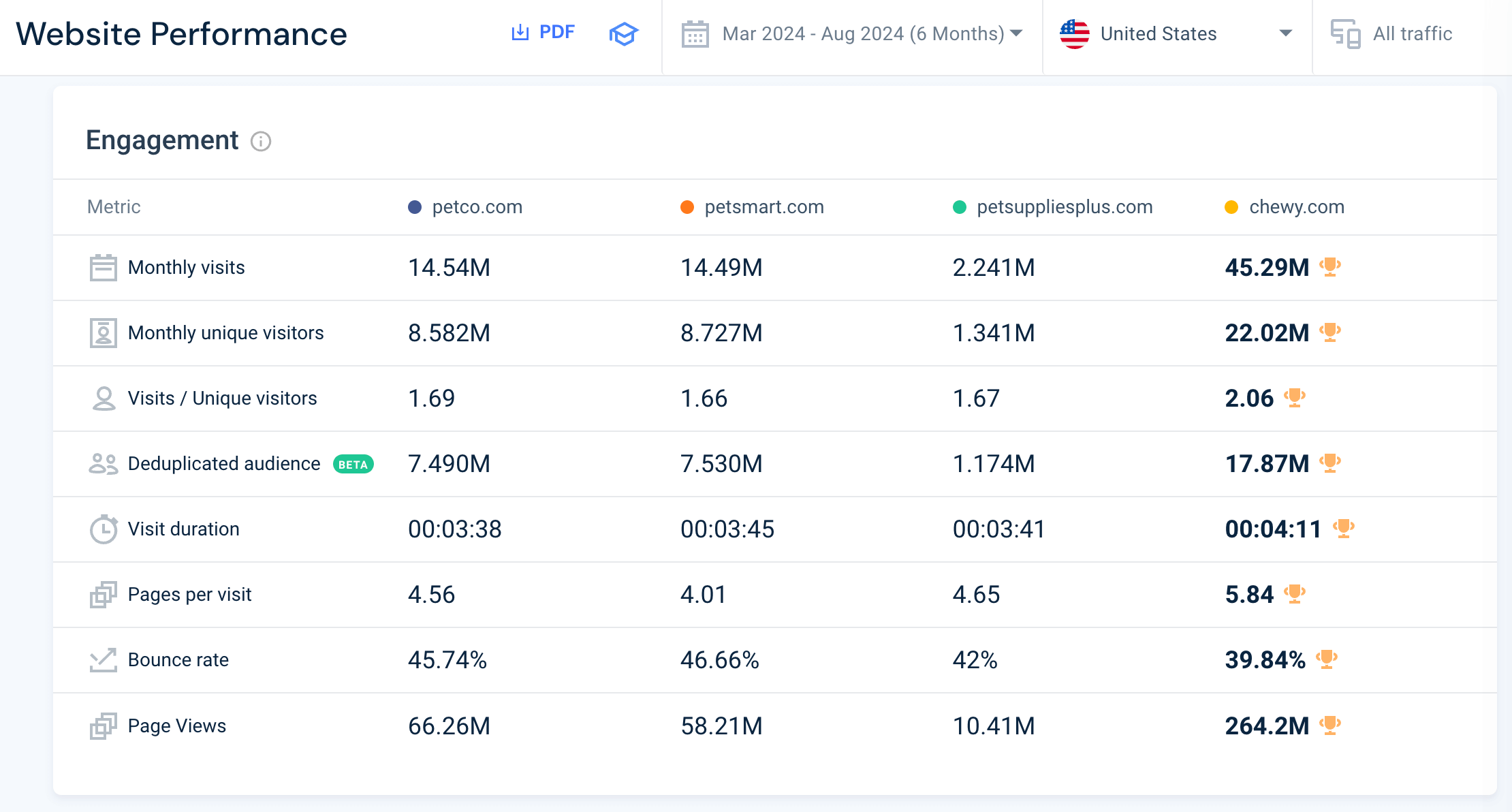Click the Visit duration label
This screenshot has width=1512, height=812.
183,529
